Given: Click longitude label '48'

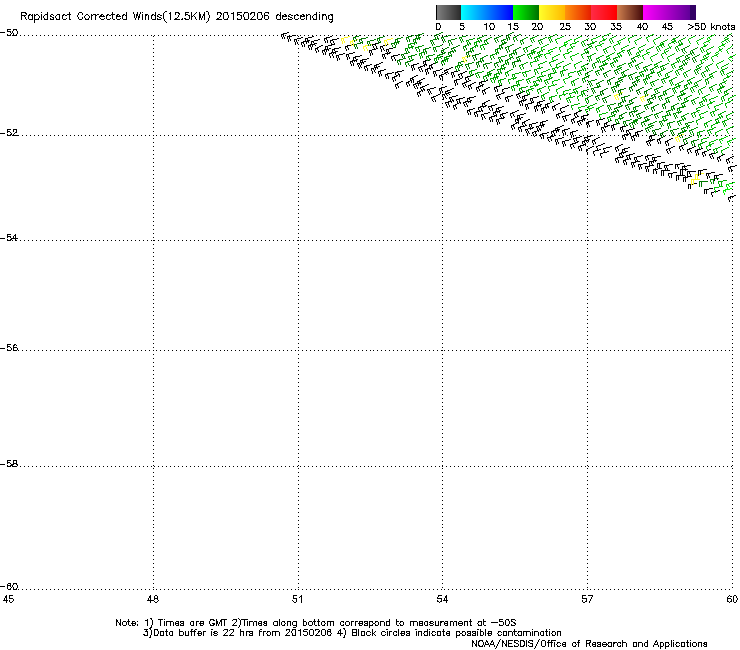Looking at the screenshot, I should click(x=153, y=599).
